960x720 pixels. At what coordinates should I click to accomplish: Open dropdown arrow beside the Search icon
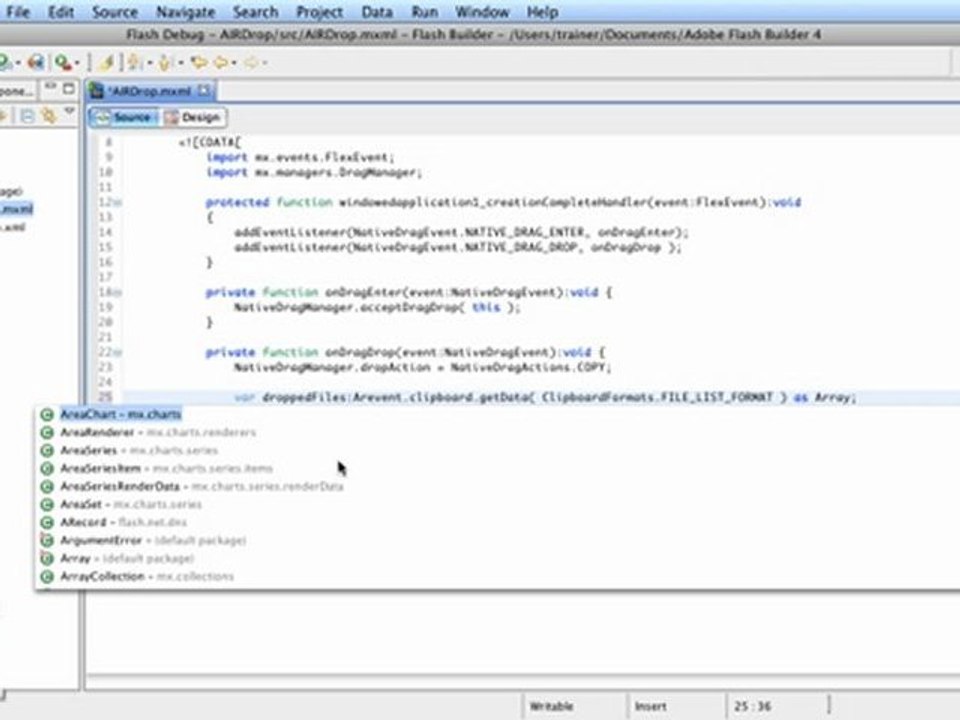point(77,62)
